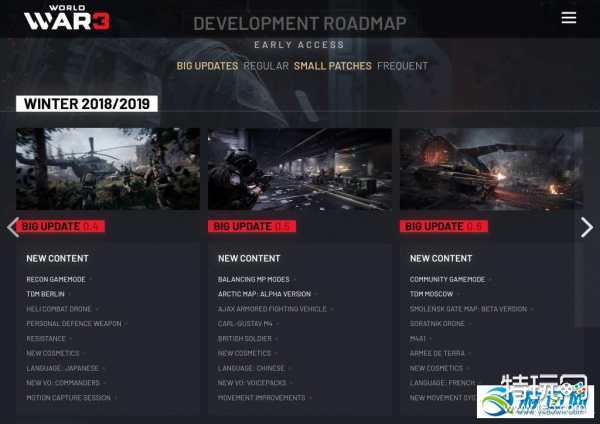
Task: Click the Winter 2018/2019 heading label
Action: 86,103
